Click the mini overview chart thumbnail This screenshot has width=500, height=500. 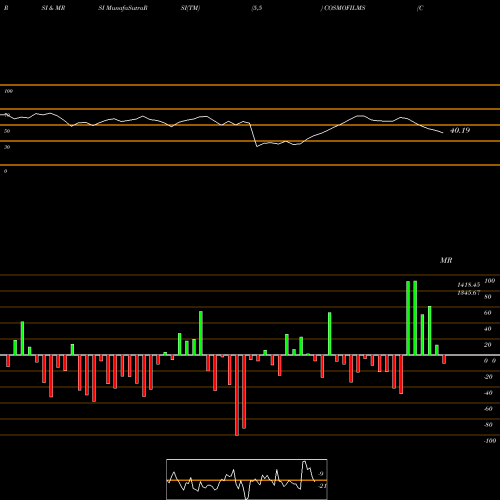coord(247,479)
